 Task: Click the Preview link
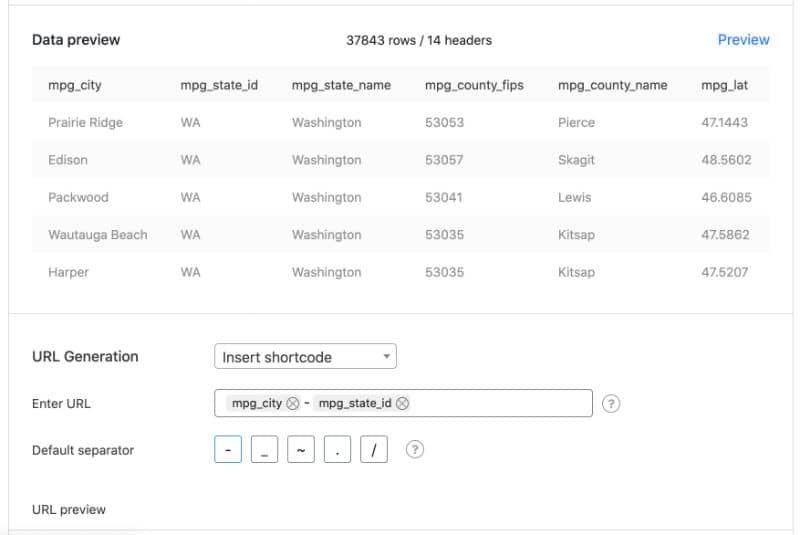(743, 40)
